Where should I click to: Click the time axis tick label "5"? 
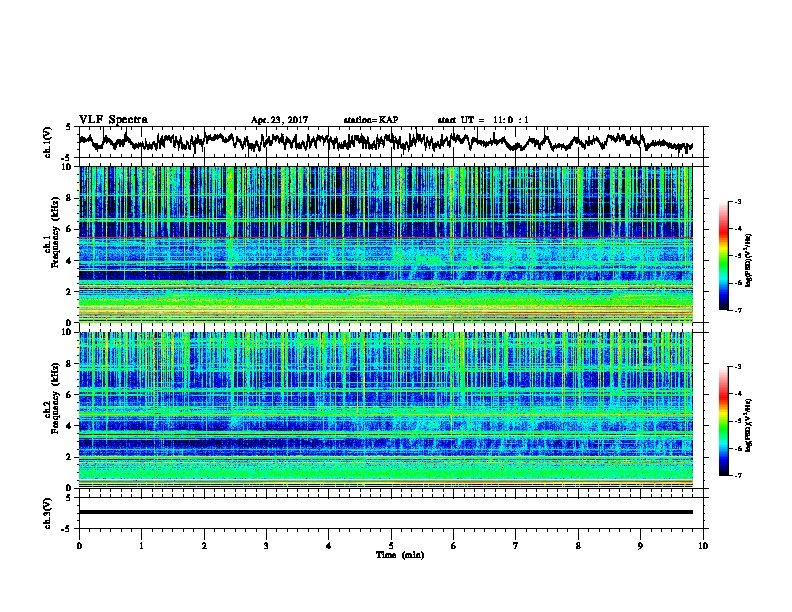click(391, 546)
